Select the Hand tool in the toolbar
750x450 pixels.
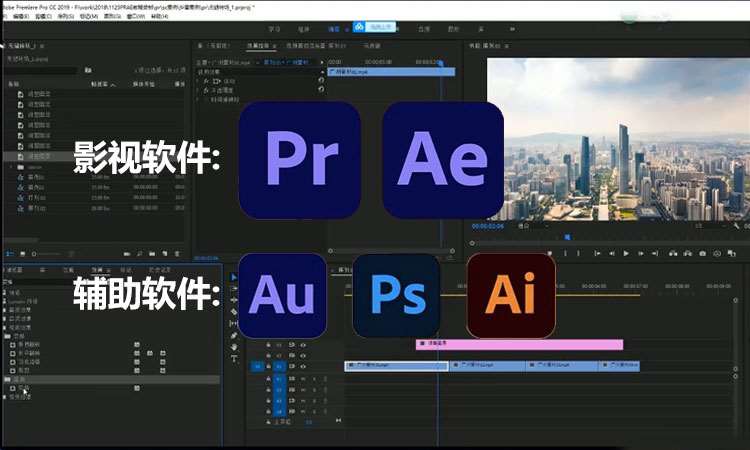(x=234, y=348)
